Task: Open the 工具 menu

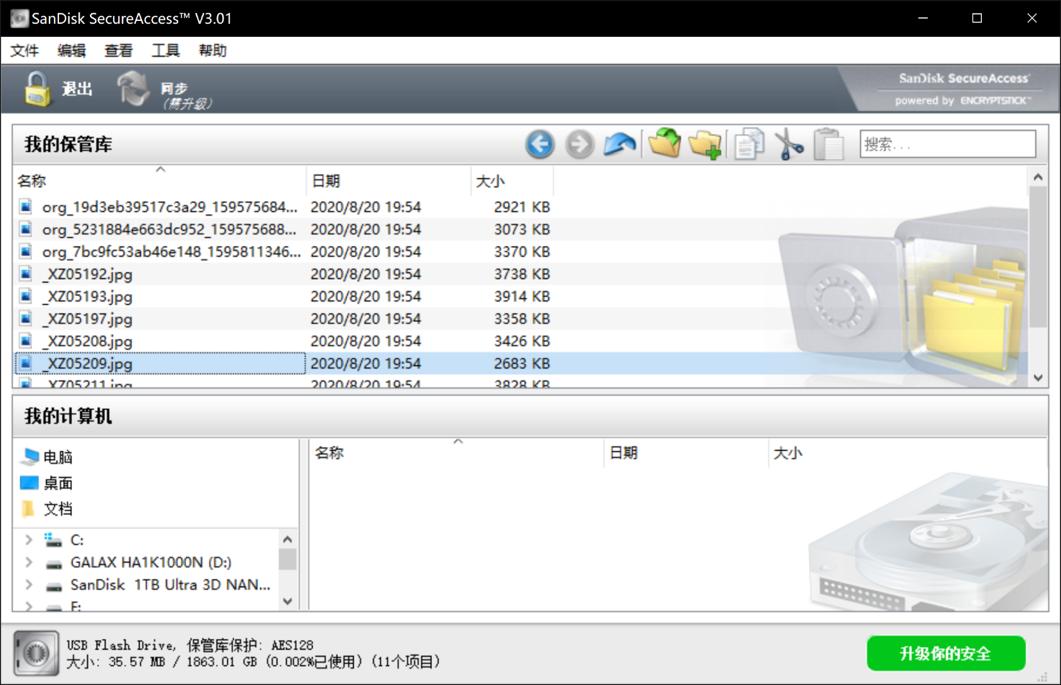Action: click(x=165, y=50)
